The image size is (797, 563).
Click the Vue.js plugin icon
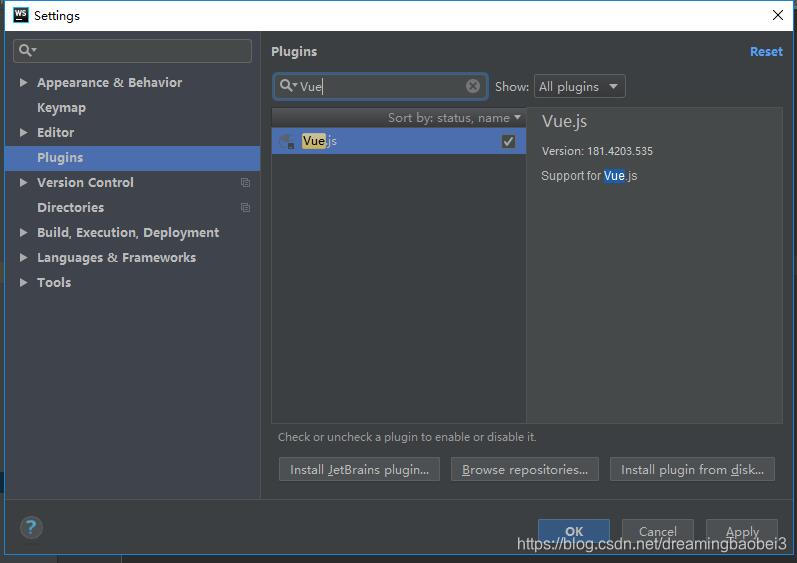[288, 141]
